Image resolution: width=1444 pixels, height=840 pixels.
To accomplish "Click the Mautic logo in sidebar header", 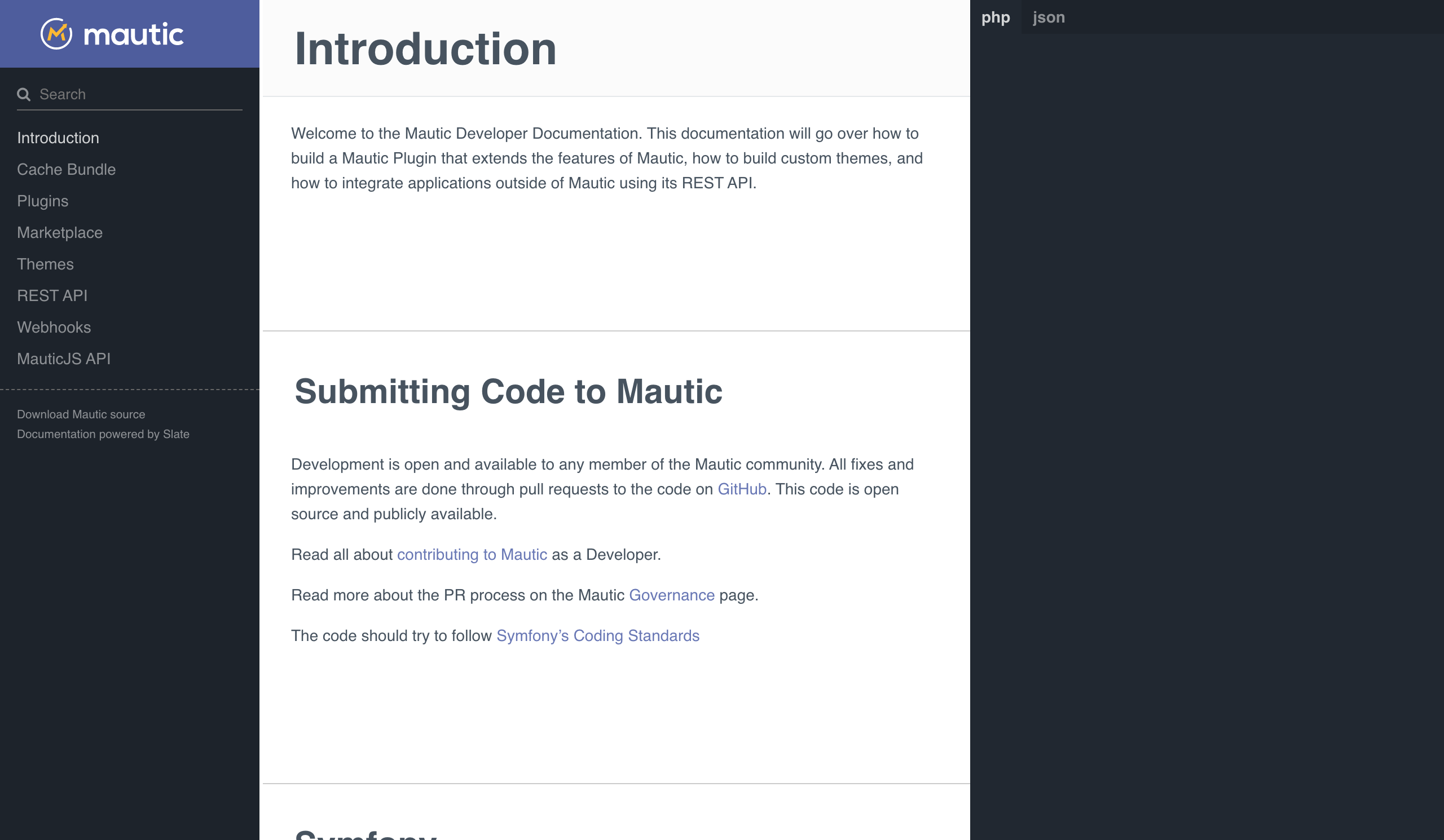I will tap(112, 34).
